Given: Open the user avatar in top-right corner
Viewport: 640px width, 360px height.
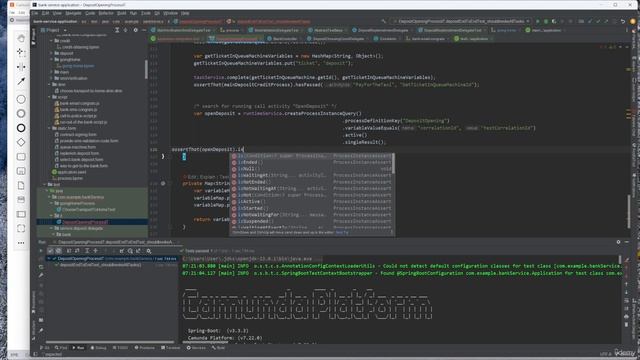Looking at the screenshot, I should point(633,21).
